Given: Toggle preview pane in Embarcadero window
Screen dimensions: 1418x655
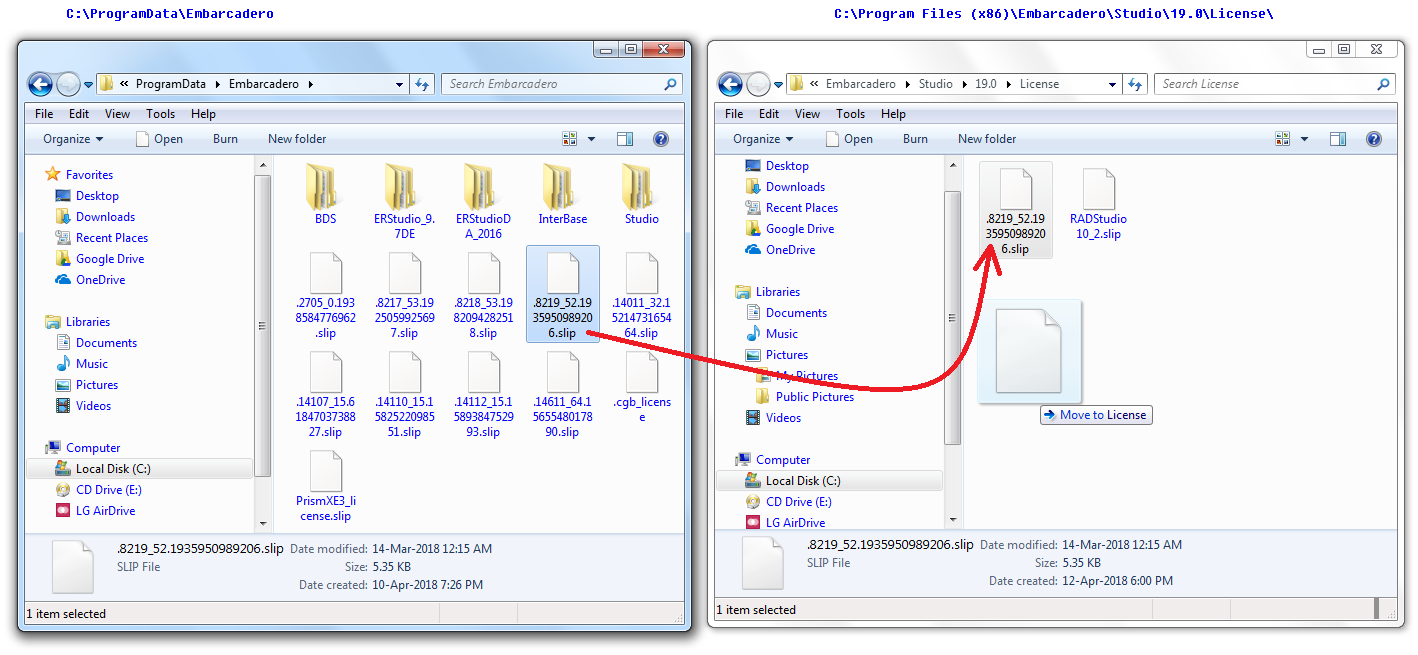Looking at the screenshot, I should (625, 139).
